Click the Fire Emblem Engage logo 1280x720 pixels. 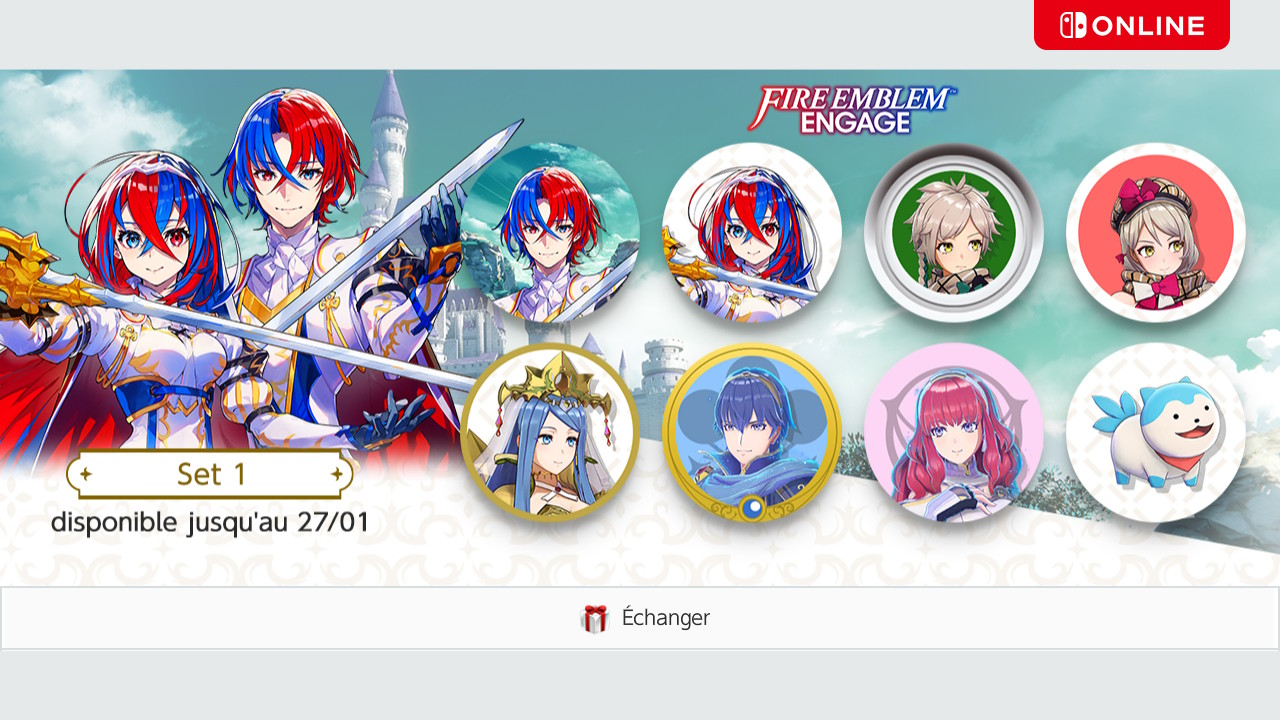point(853,110)
